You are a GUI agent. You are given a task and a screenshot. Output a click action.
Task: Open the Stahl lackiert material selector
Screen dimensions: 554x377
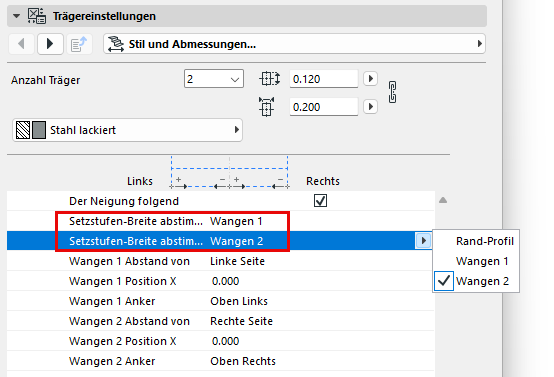coord(127,130)
